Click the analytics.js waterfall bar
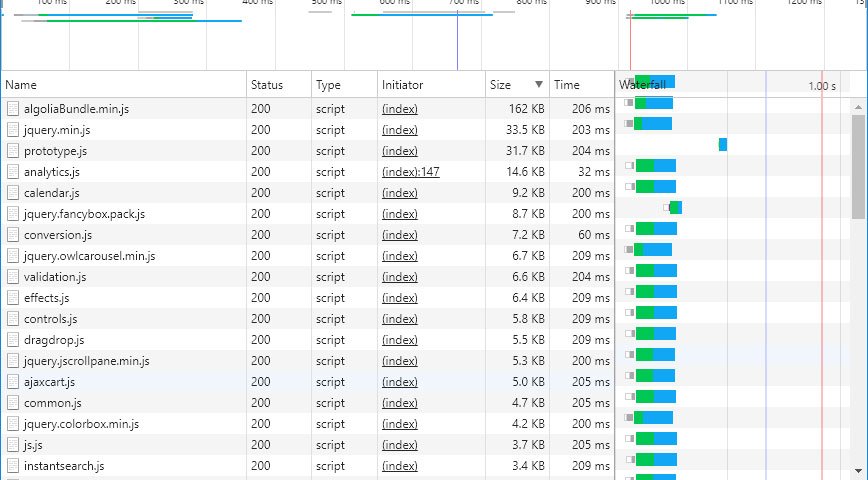This screenshot has width=868, height=480. tap(656, 166)
